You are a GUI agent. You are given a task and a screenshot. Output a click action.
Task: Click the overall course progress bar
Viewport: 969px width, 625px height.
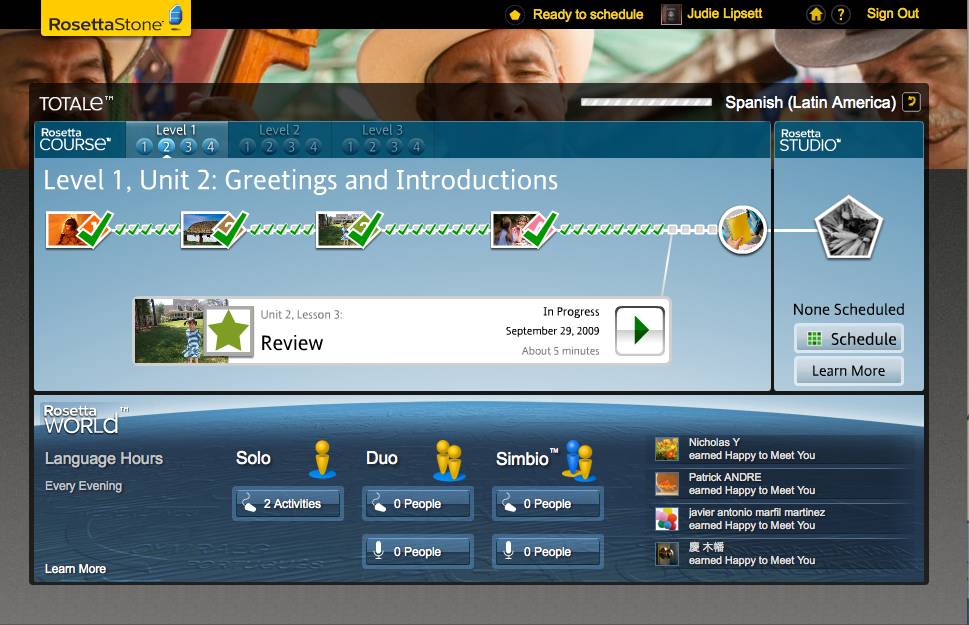click(x=646, y=102)
